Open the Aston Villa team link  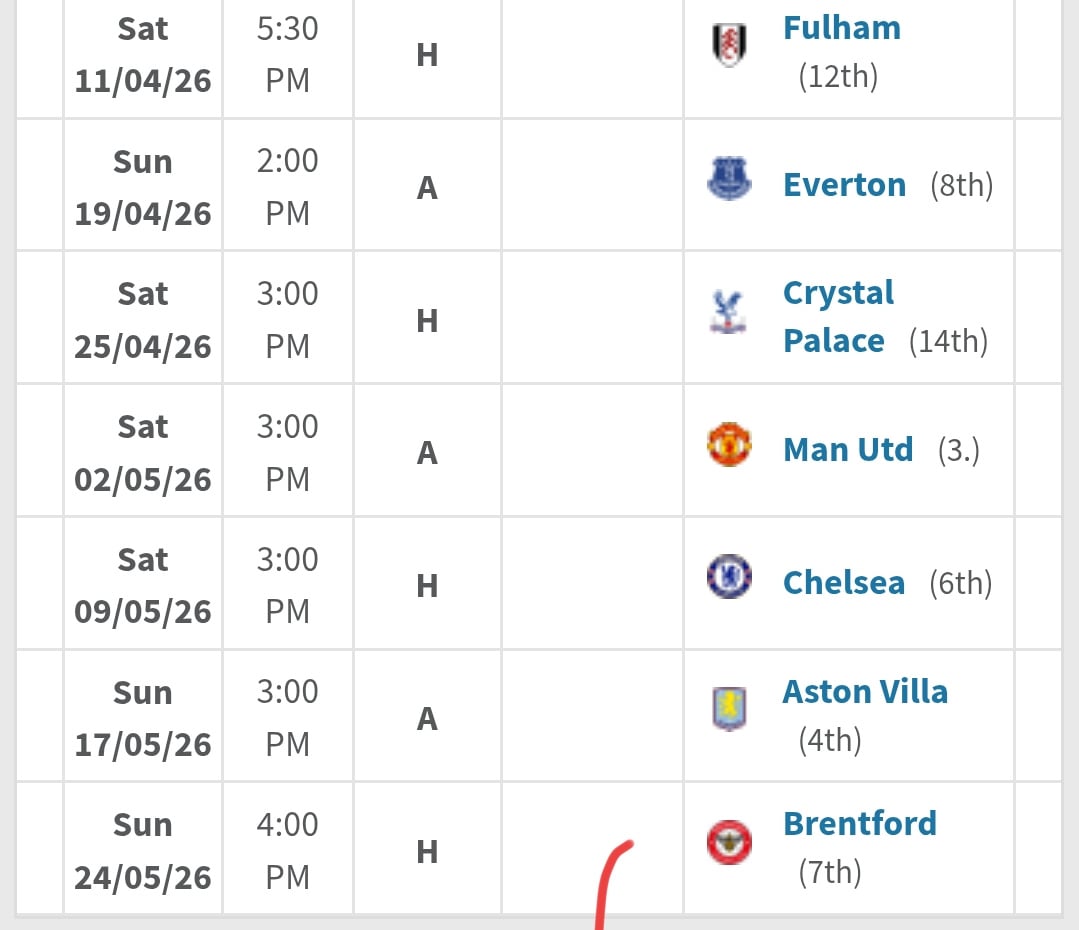tap(865, 692)
